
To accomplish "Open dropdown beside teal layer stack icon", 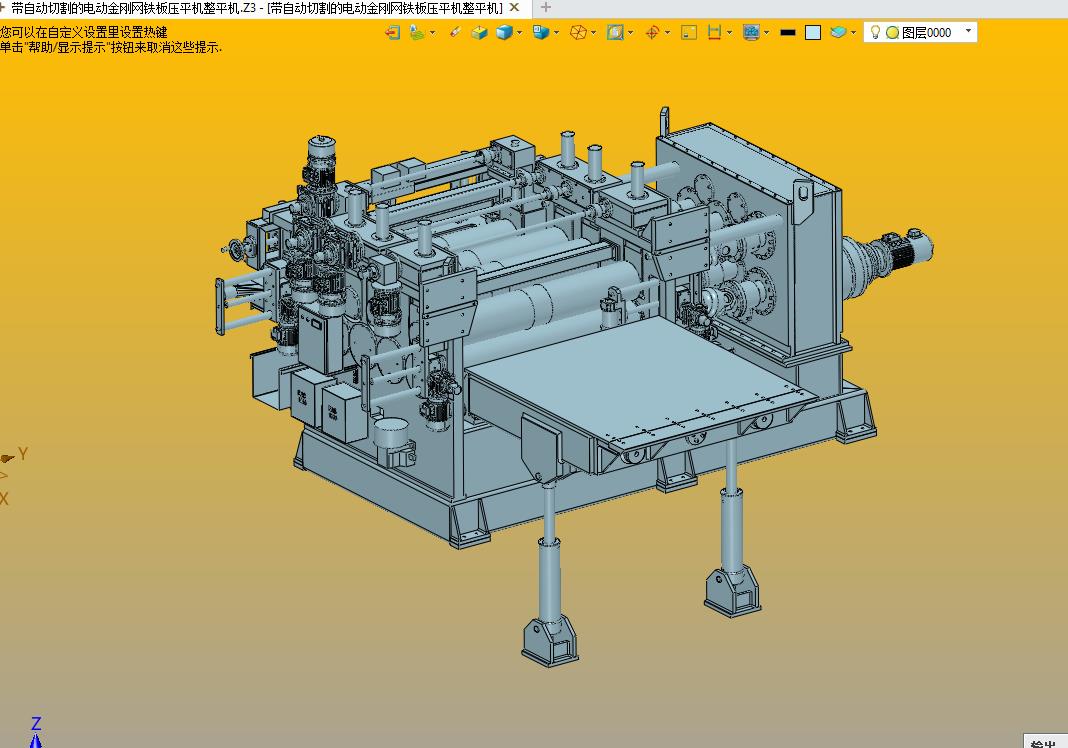I will pos(853,33).
